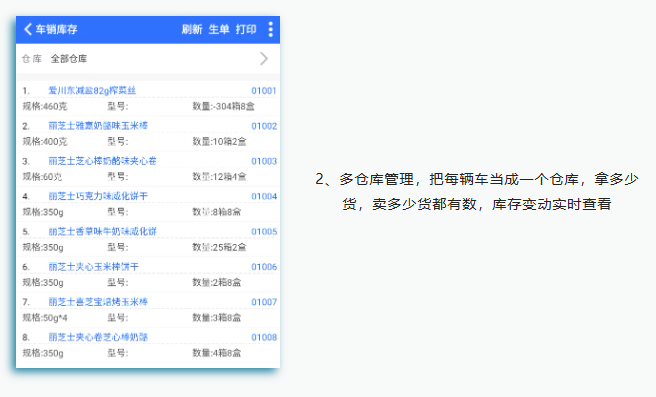
Task: Click 规格:350g in the 01008 row
Action: (x=43, y=353)
